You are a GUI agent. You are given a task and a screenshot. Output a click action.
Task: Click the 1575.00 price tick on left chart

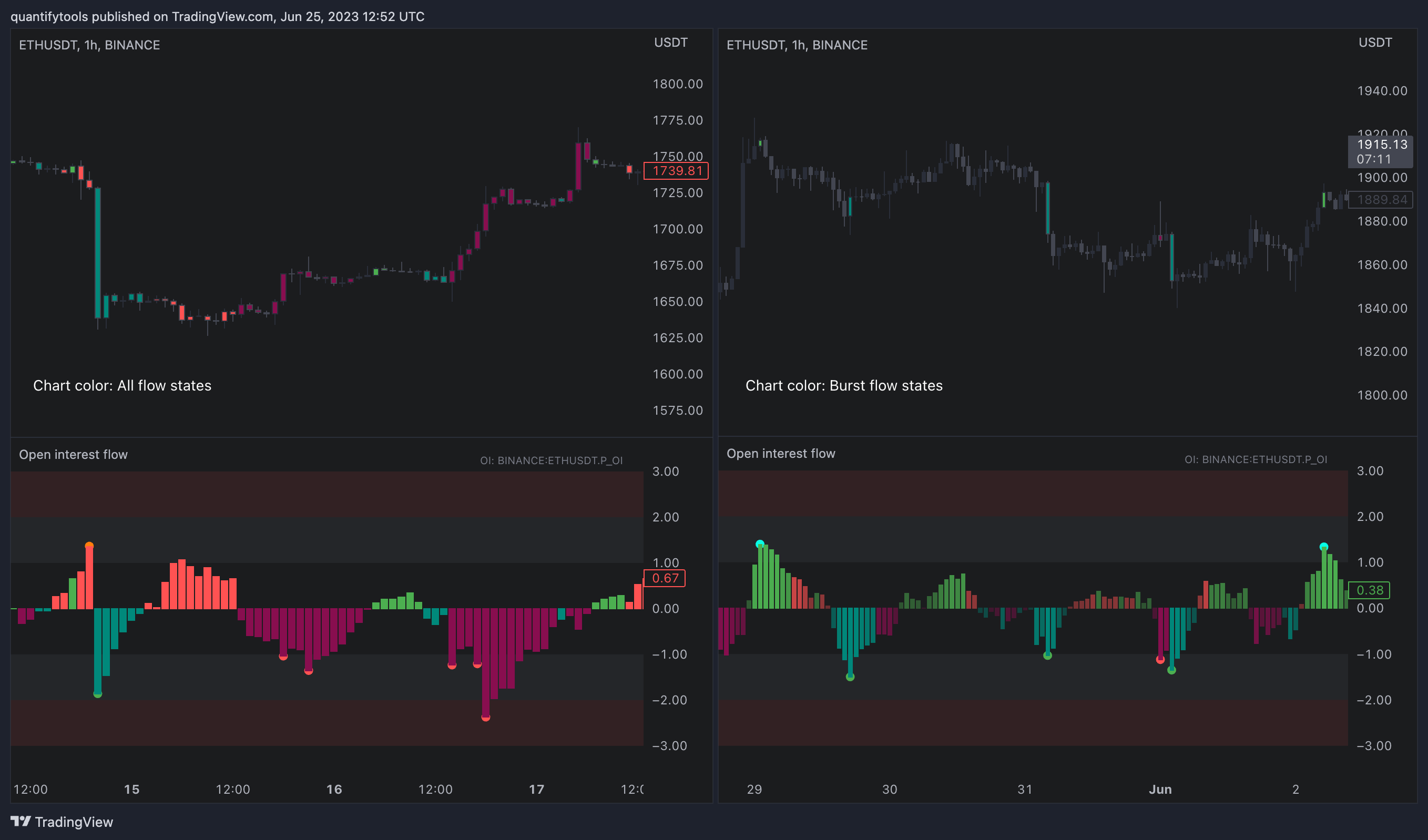click(678, 410)
